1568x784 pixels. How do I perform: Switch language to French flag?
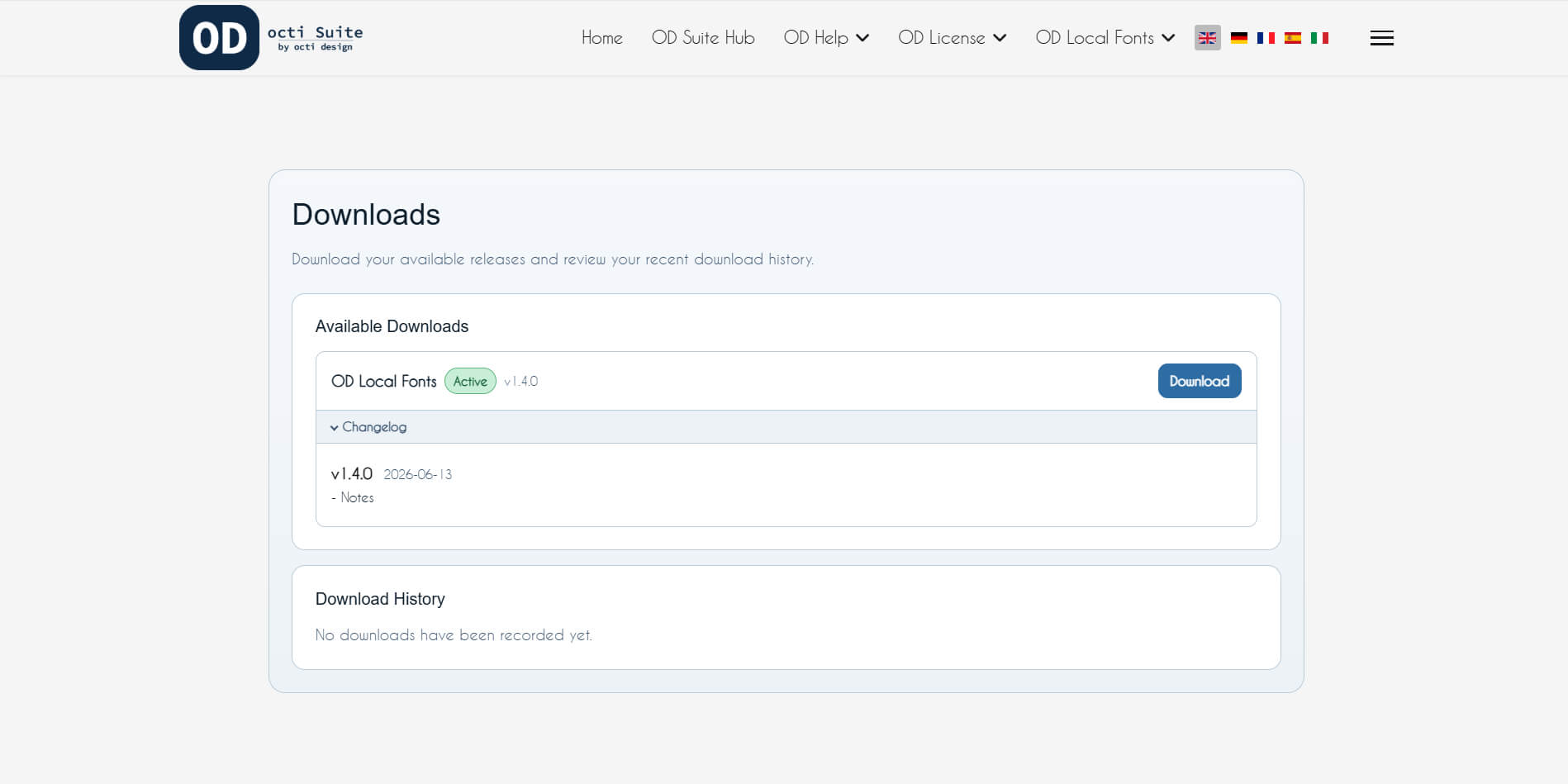(x=1266, y=38)
